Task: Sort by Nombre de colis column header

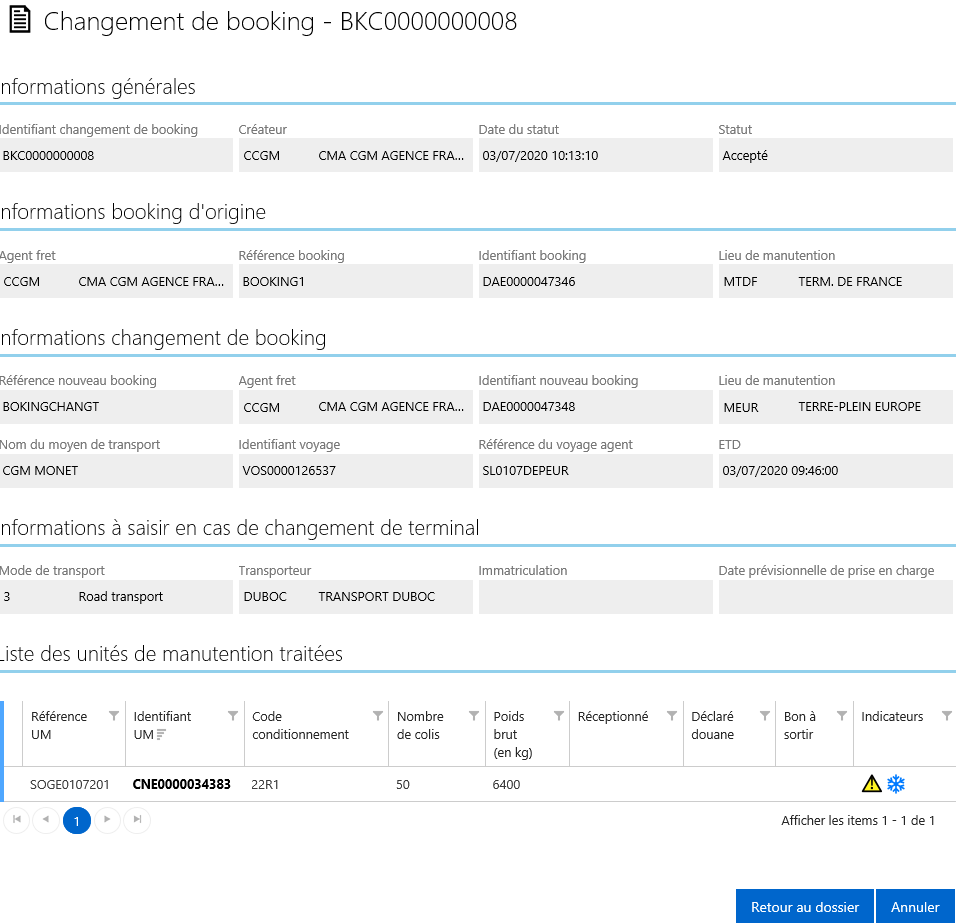Action: pyautogui.click(x=420, y=725)
